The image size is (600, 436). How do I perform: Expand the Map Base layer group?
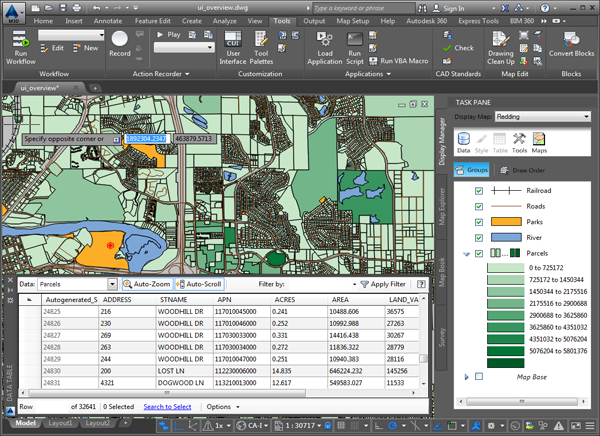(x=467, y=376)
